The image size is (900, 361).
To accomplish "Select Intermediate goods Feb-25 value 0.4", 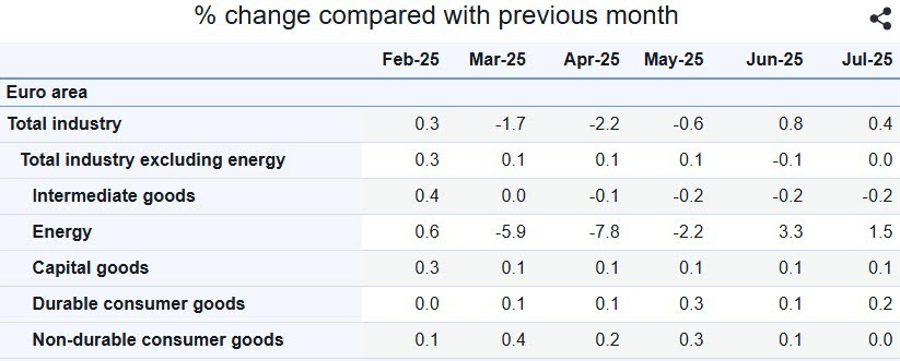I will [426, 196].
